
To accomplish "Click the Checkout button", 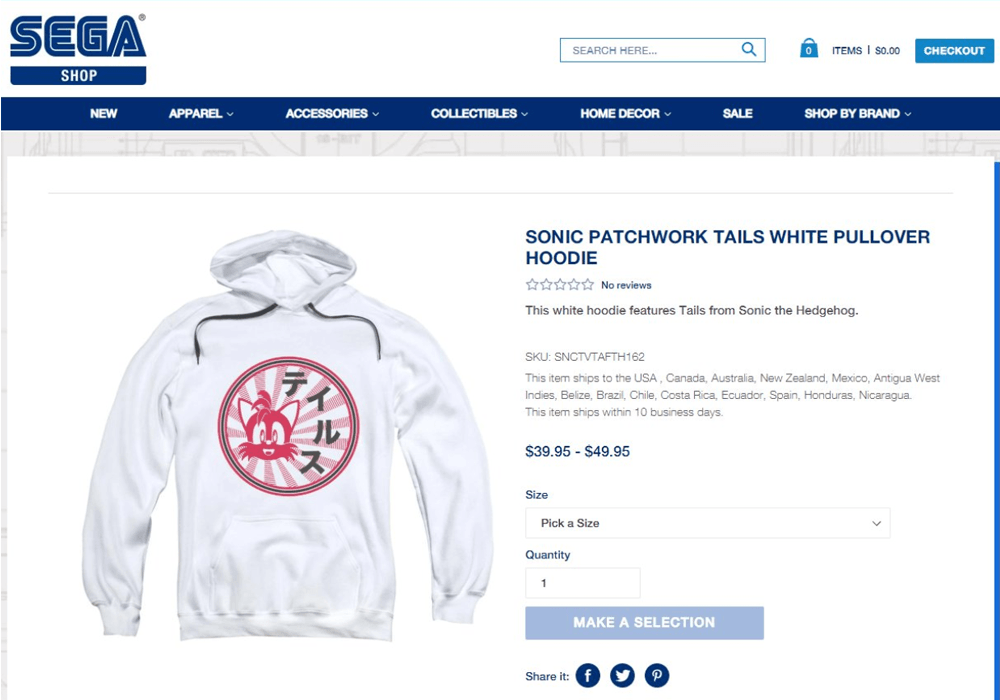I will [954, 51].
